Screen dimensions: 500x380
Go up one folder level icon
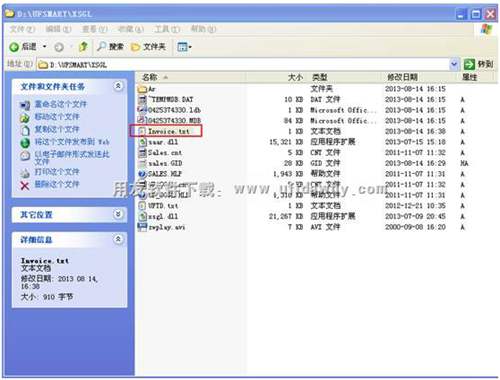[x=83, y=47]
